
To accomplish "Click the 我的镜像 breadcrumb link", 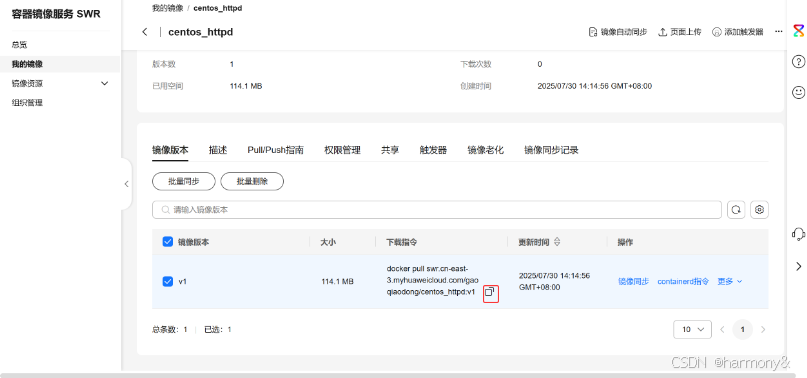I will click(x=168, y=8).
